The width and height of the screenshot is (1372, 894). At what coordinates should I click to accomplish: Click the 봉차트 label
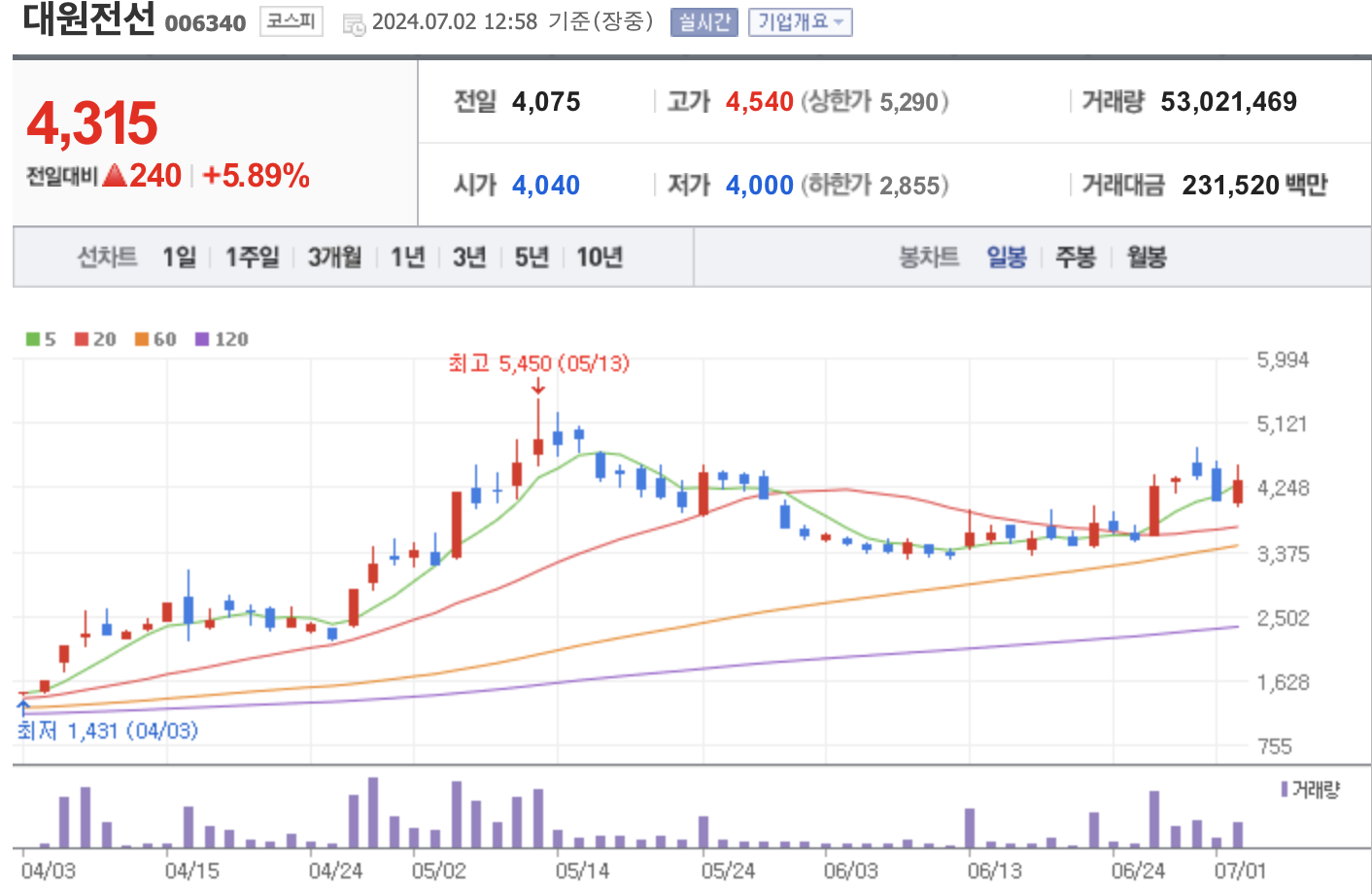point(929,257)
